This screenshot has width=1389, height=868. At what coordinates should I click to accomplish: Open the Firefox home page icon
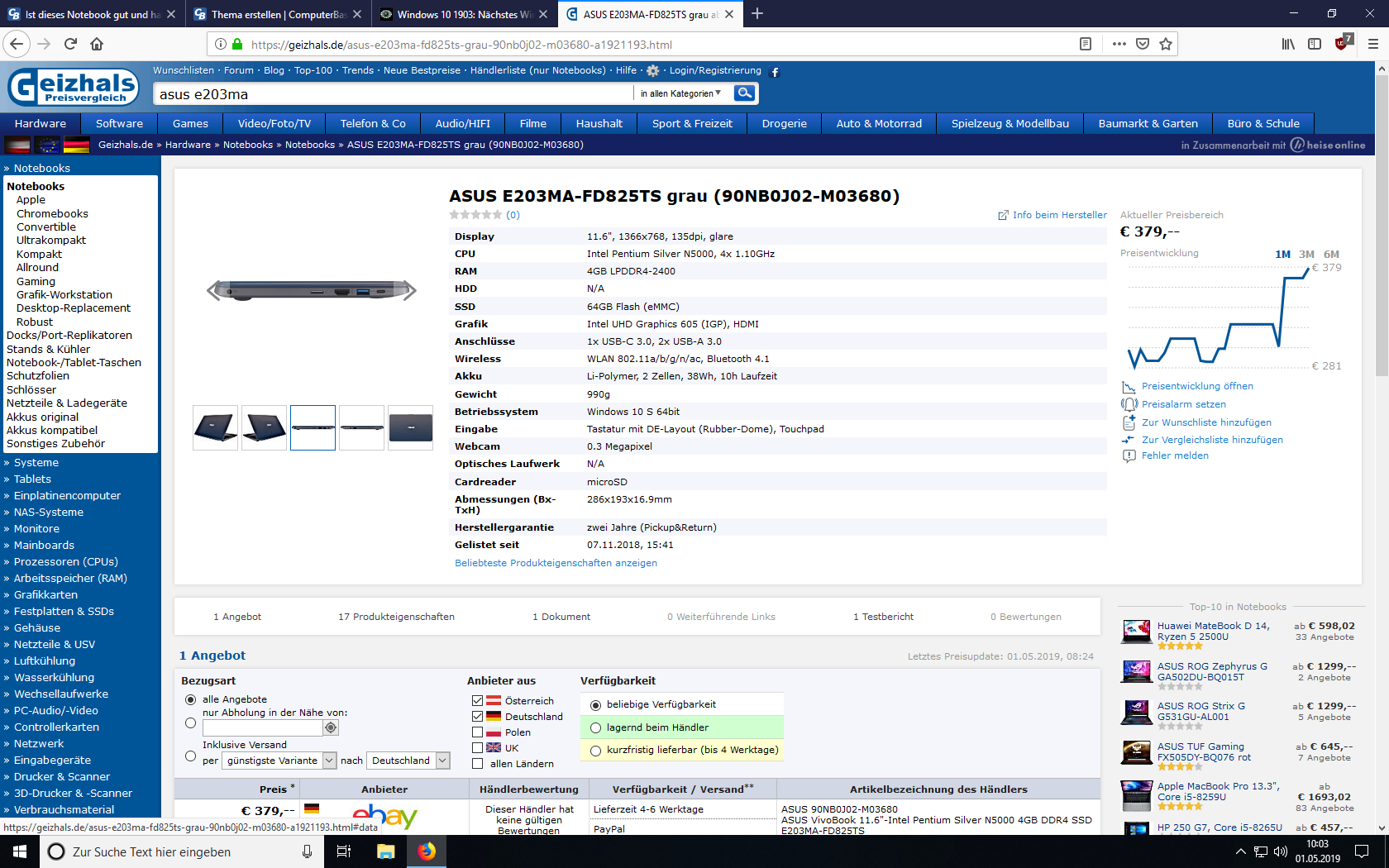coord(97,44)
